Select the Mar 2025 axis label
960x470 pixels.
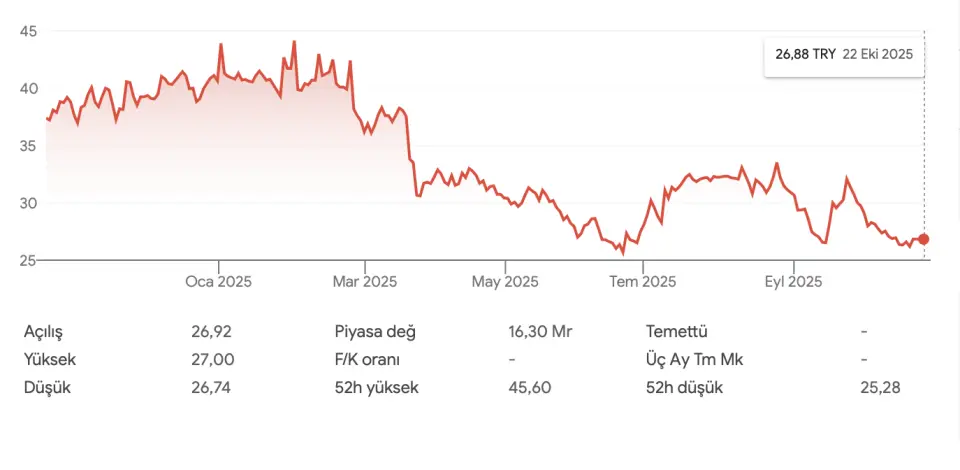pyautogui.click(x=365, y=282)
